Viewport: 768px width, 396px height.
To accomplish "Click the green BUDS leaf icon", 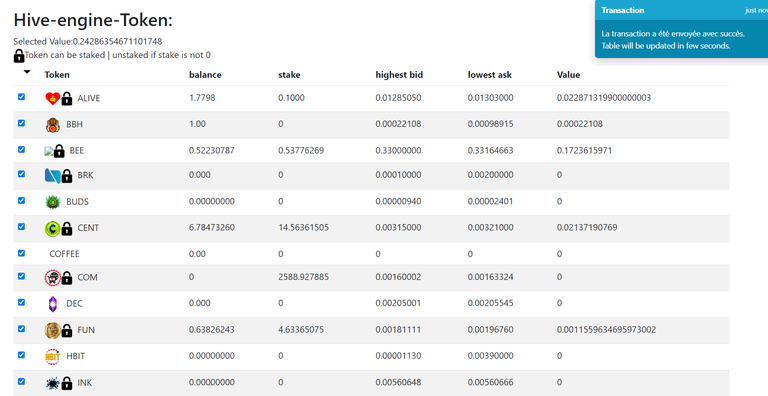I will (x=53, y=202).
